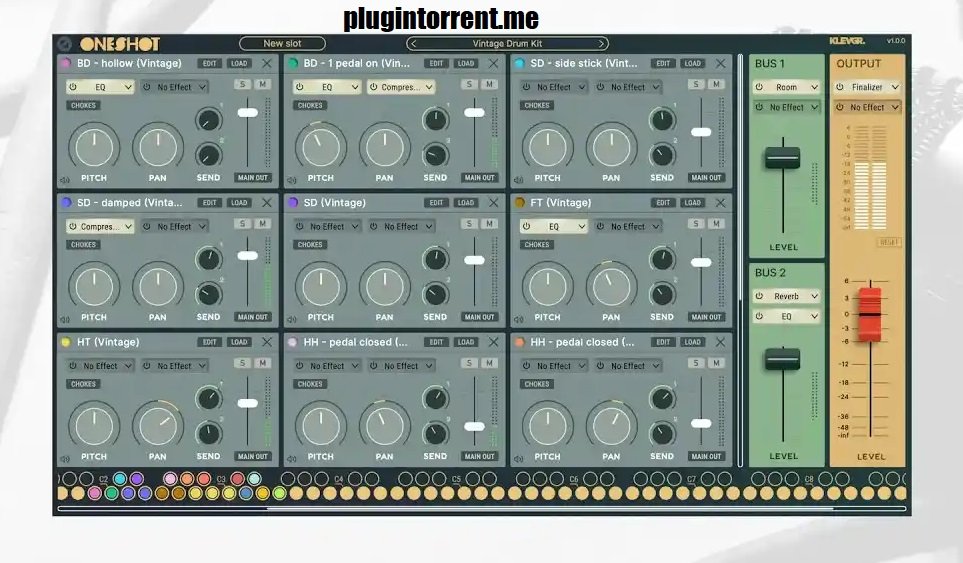The width and height of the screenshot is (963, 563).
Task: Open CHOKES settings for HT (Vintage)
Action: click(x=84, y=384)
